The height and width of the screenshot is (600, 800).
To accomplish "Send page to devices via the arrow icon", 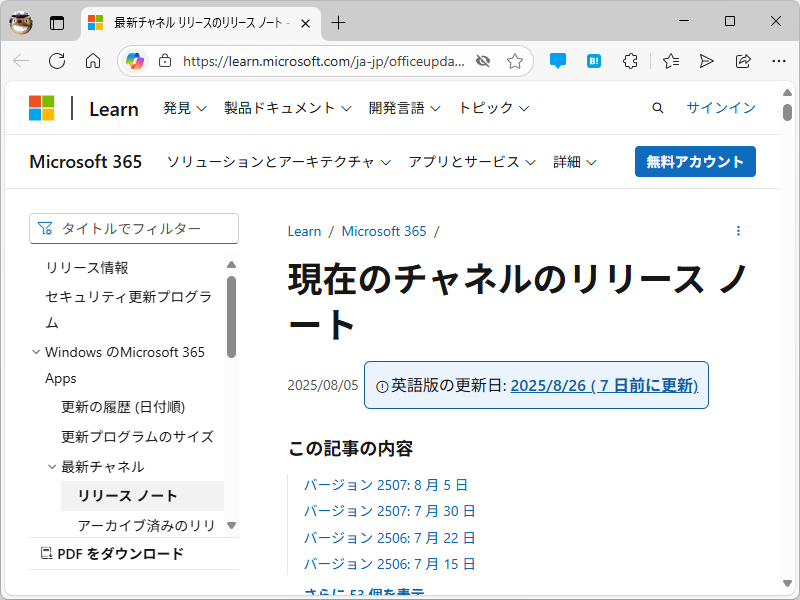I will click(x=707, y=61).
